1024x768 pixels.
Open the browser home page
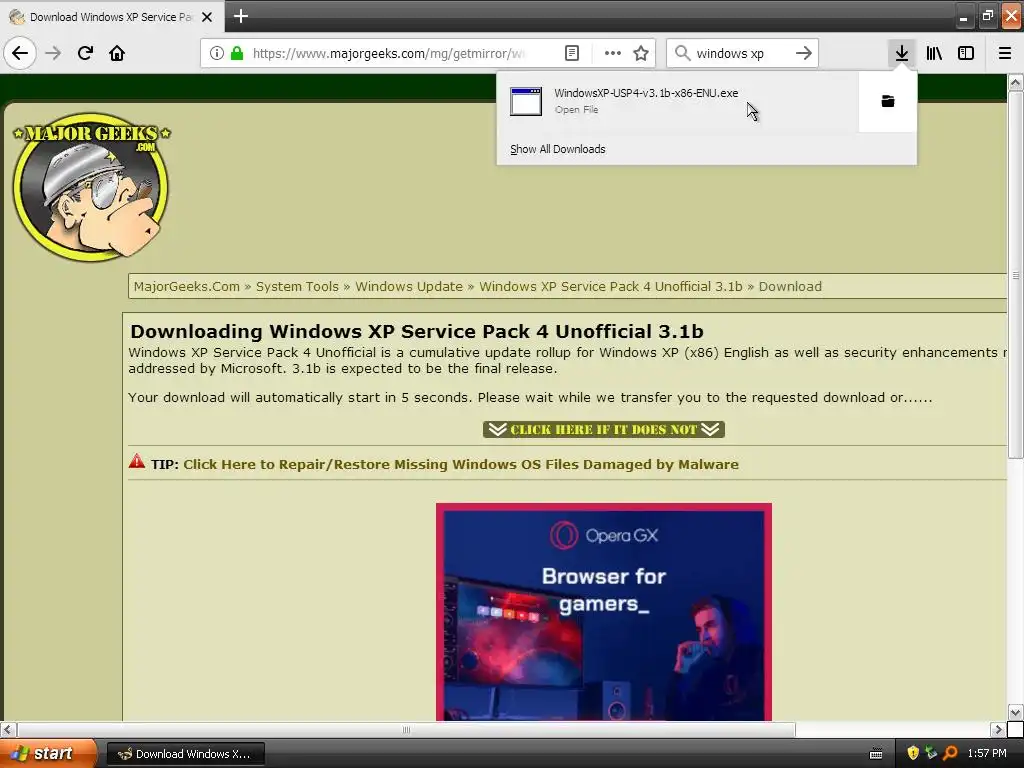(117, 53)
